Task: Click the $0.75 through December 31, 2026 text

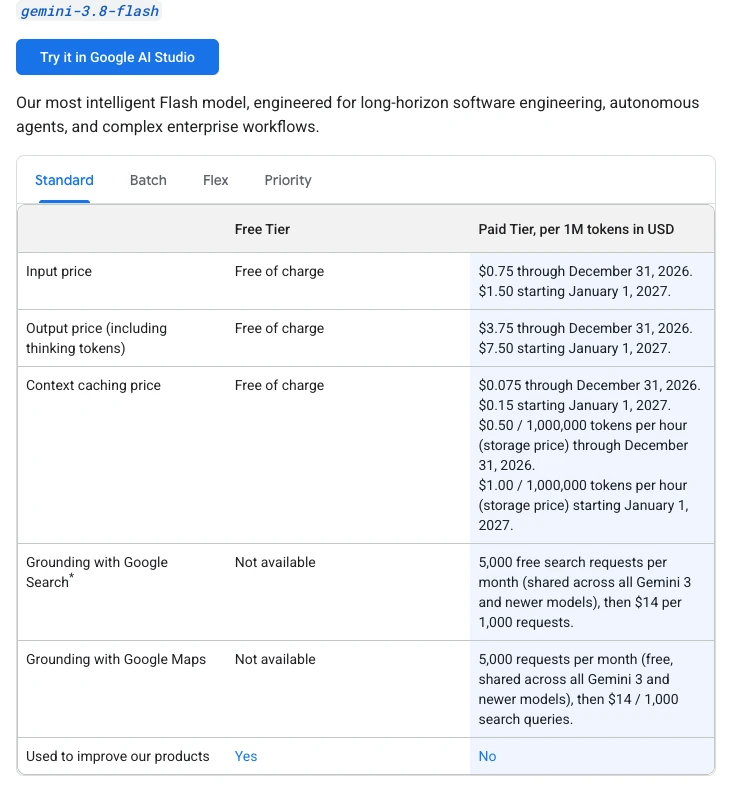Action: (585, 271)
